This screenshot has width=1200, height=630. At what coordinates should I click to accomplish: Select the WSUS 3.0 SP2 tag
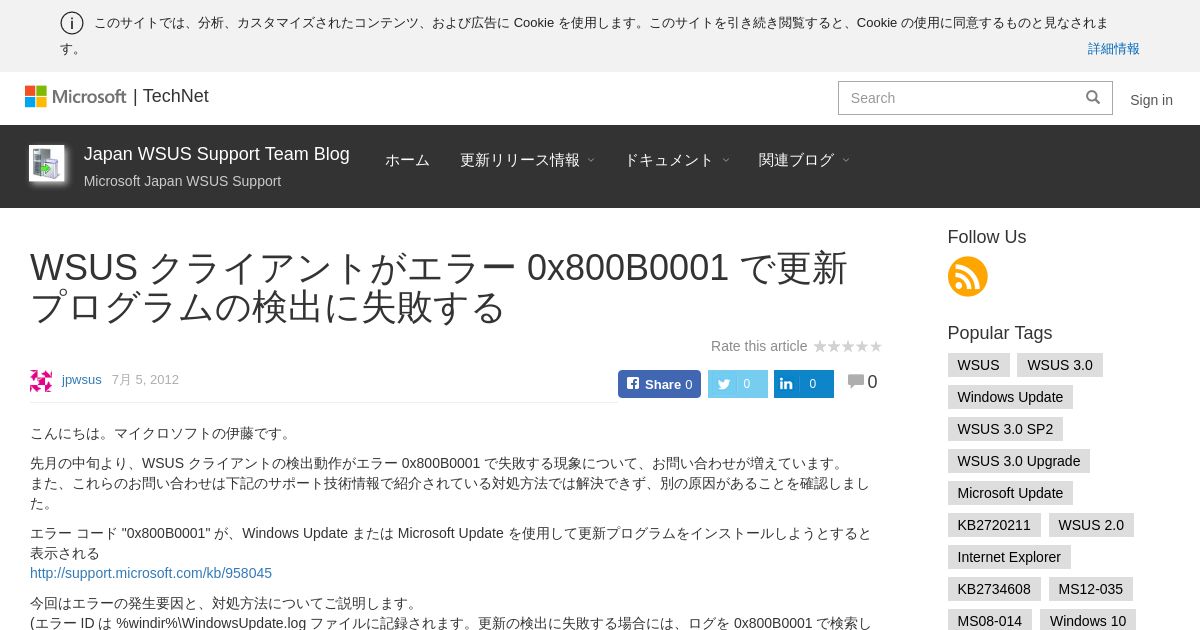pyautogui.click(x=1005, y=429)
